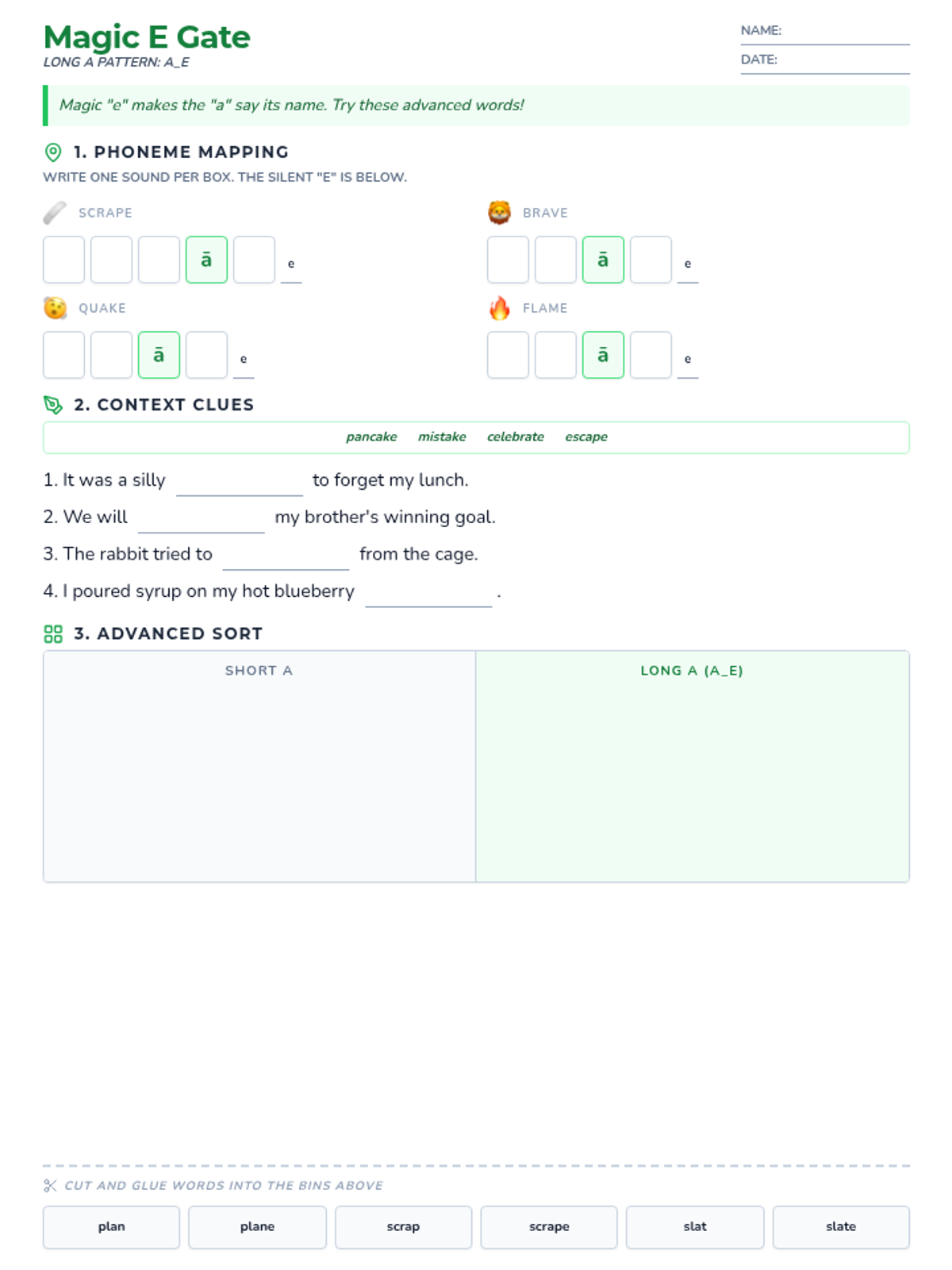
Task: Click the blank after 'The rabbit tried to'
Action: coord(286,556)
